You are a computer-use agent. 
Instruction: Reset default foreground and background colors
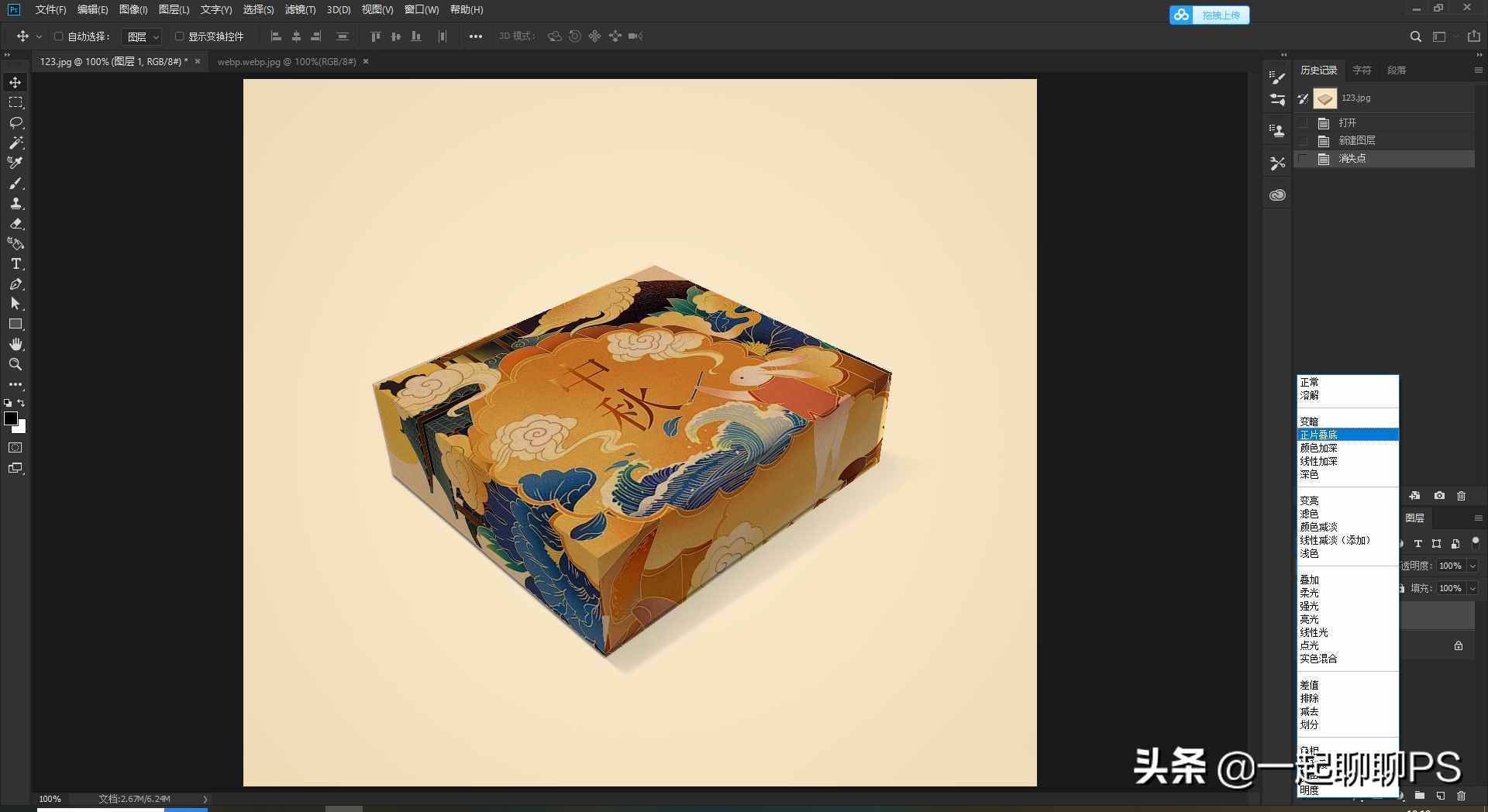8,403
